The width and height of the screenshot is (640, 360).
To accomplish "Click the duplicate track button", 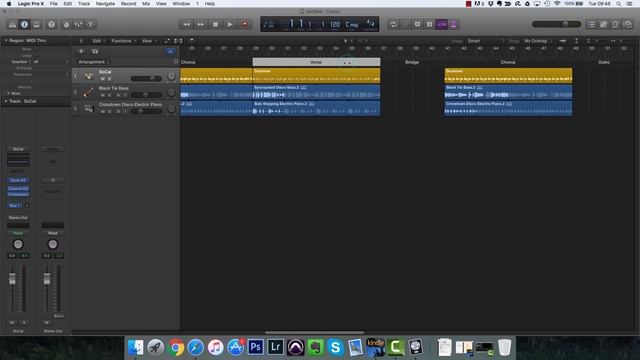I will [95, 51].
